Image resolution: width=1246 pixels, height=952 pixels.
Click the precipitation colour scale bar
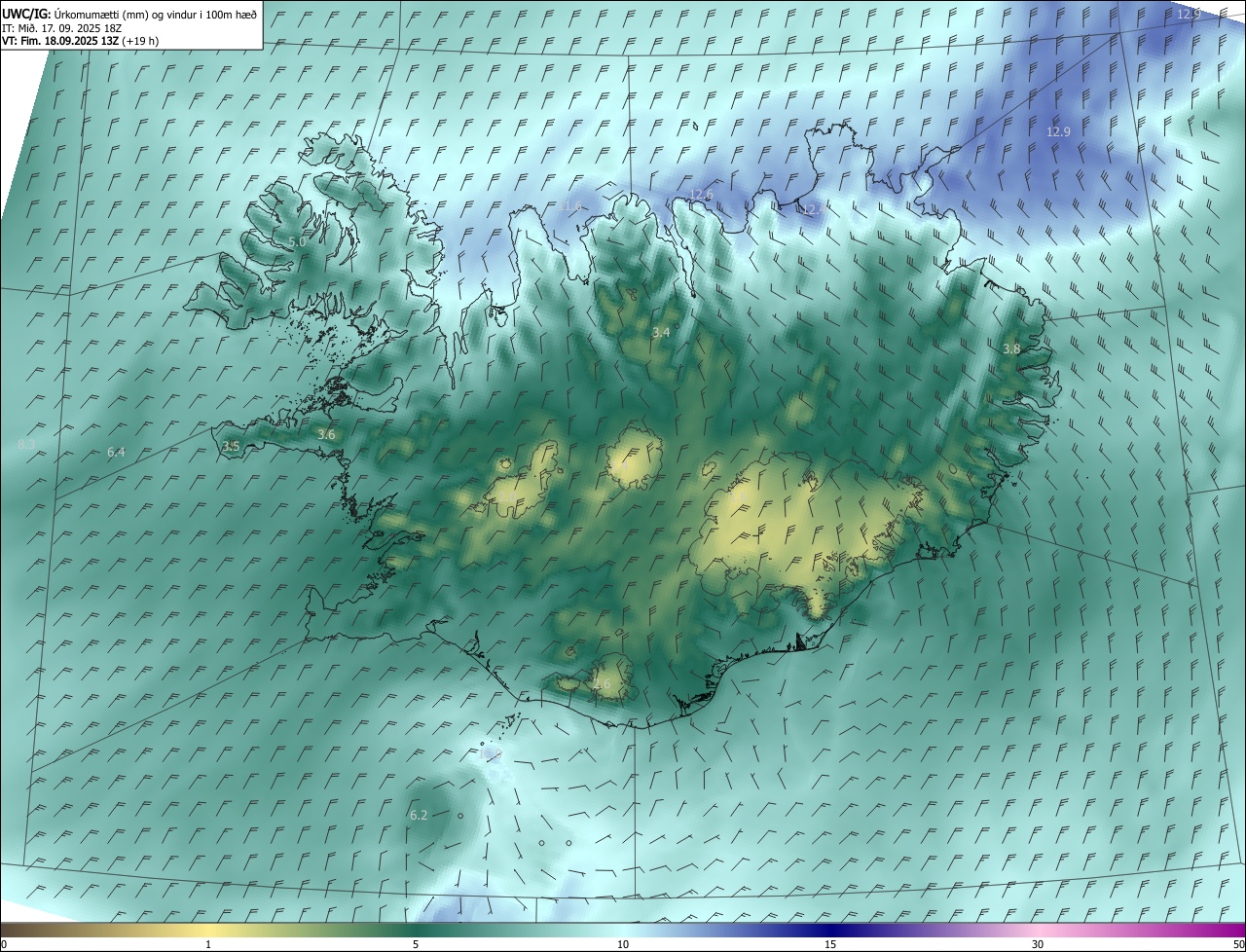(623, 931)
